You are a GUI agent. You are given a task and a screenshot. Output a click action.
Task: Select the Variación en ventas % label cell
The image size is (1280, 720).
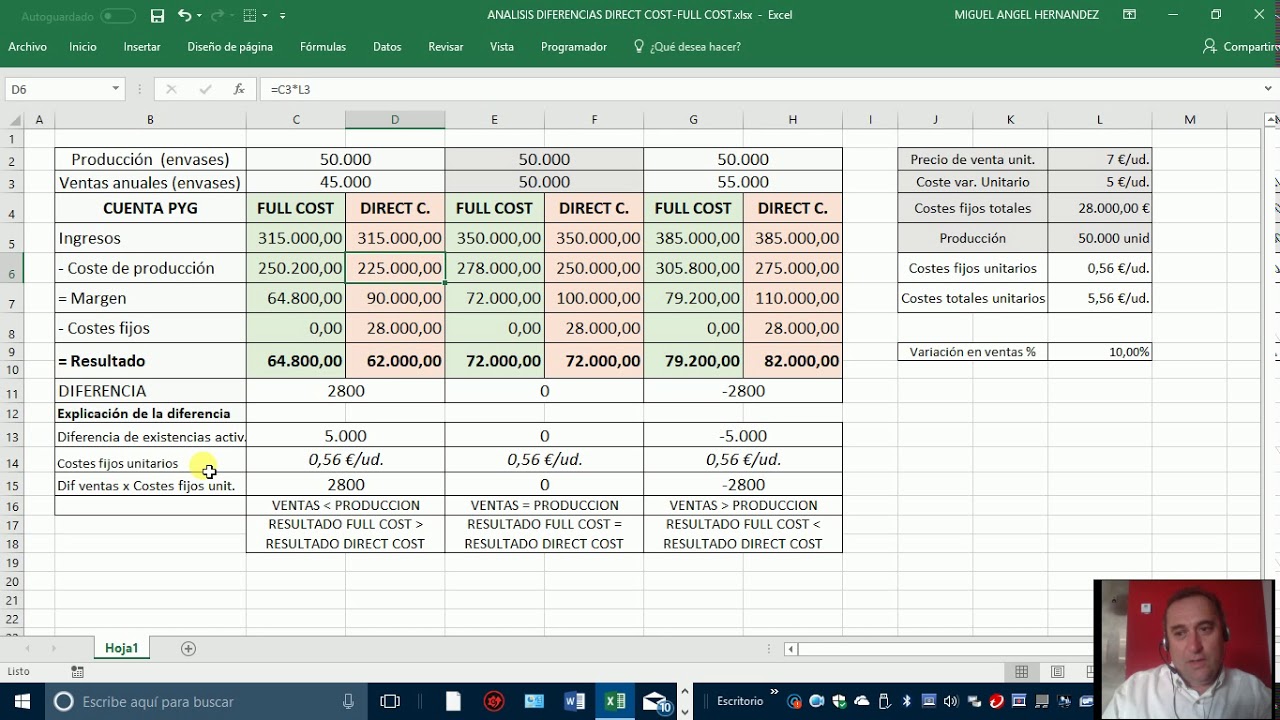[x=972, y=352]
